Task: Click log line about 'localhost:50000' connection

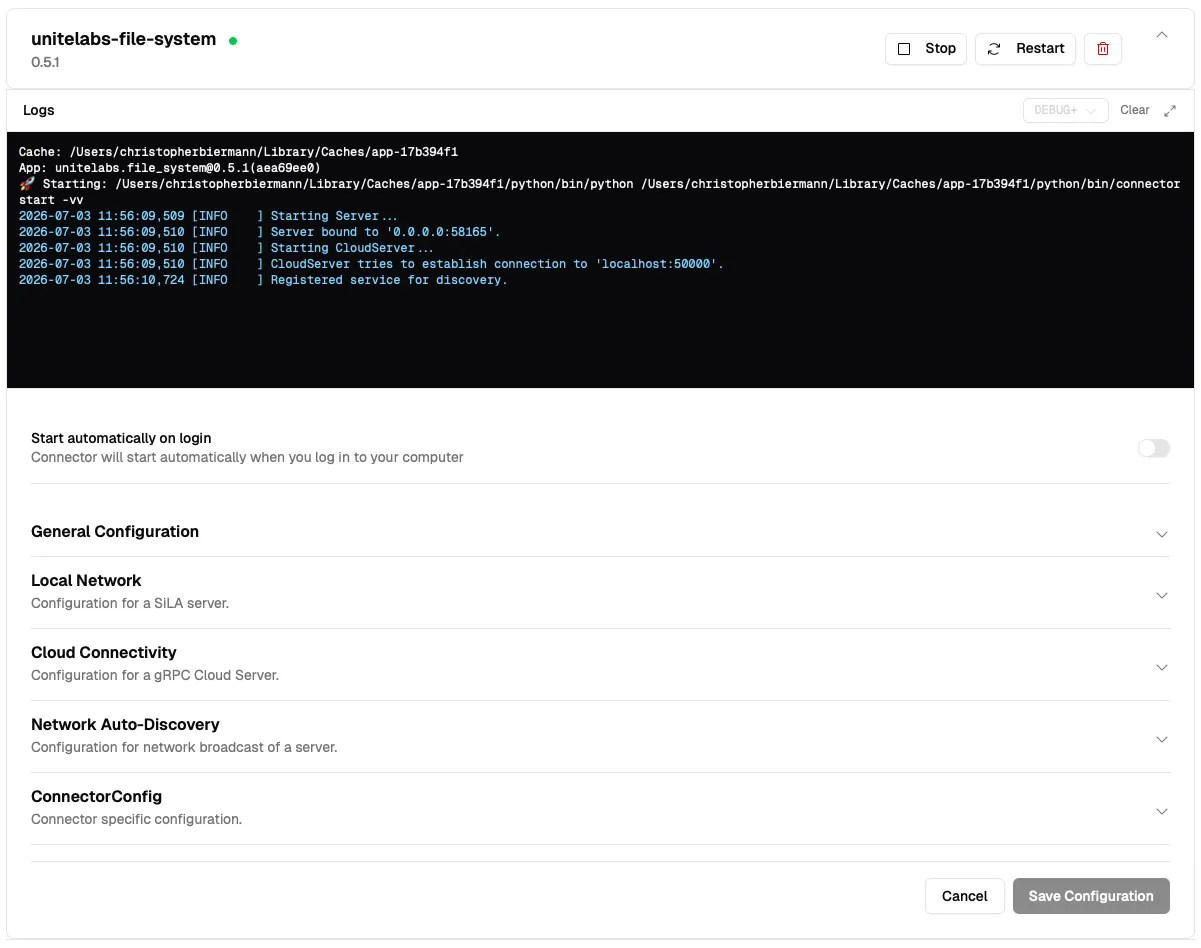Action: click(371, 264)
